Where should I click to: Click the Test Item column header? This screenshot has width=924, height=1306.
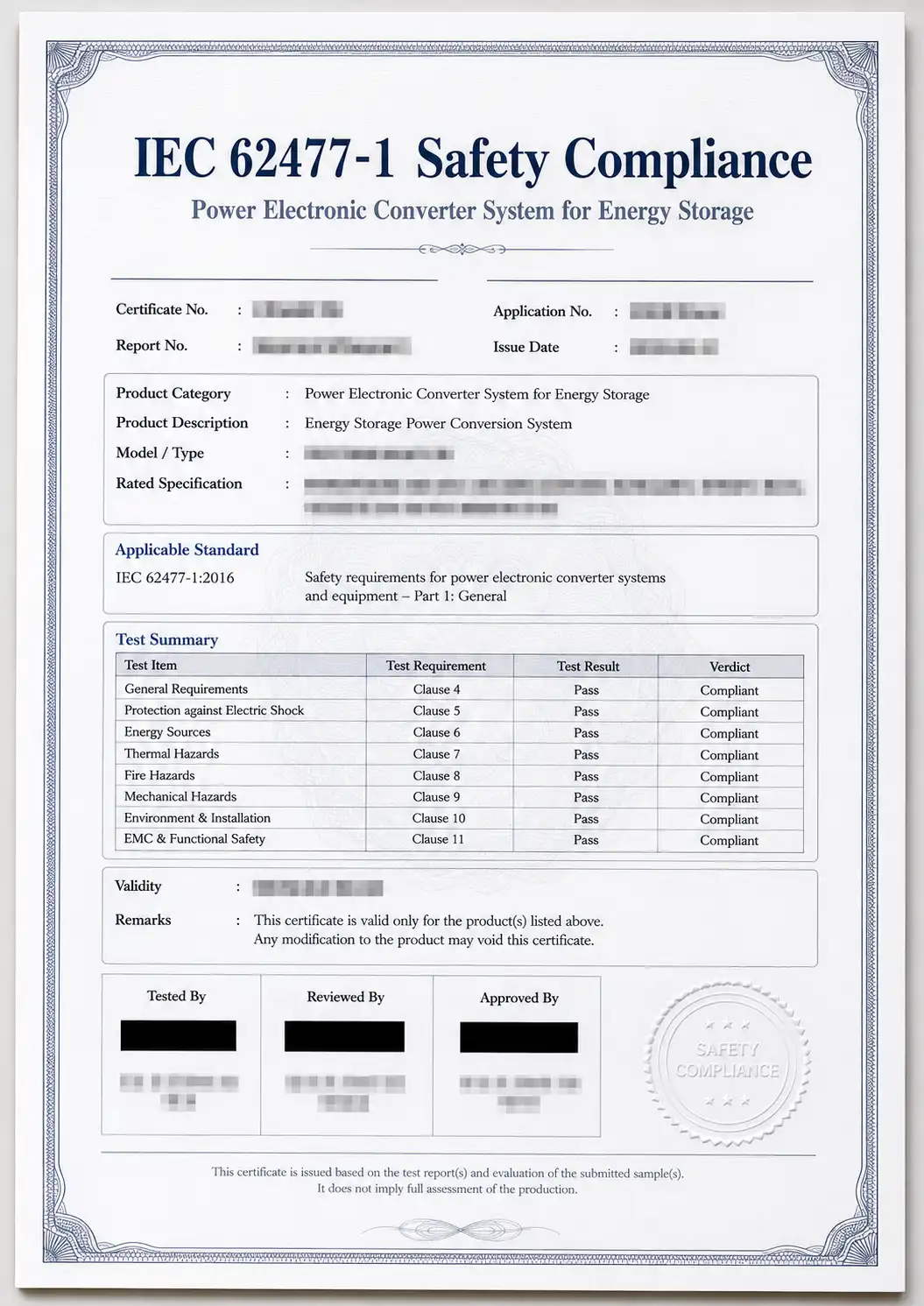click(x=151, y=666)
